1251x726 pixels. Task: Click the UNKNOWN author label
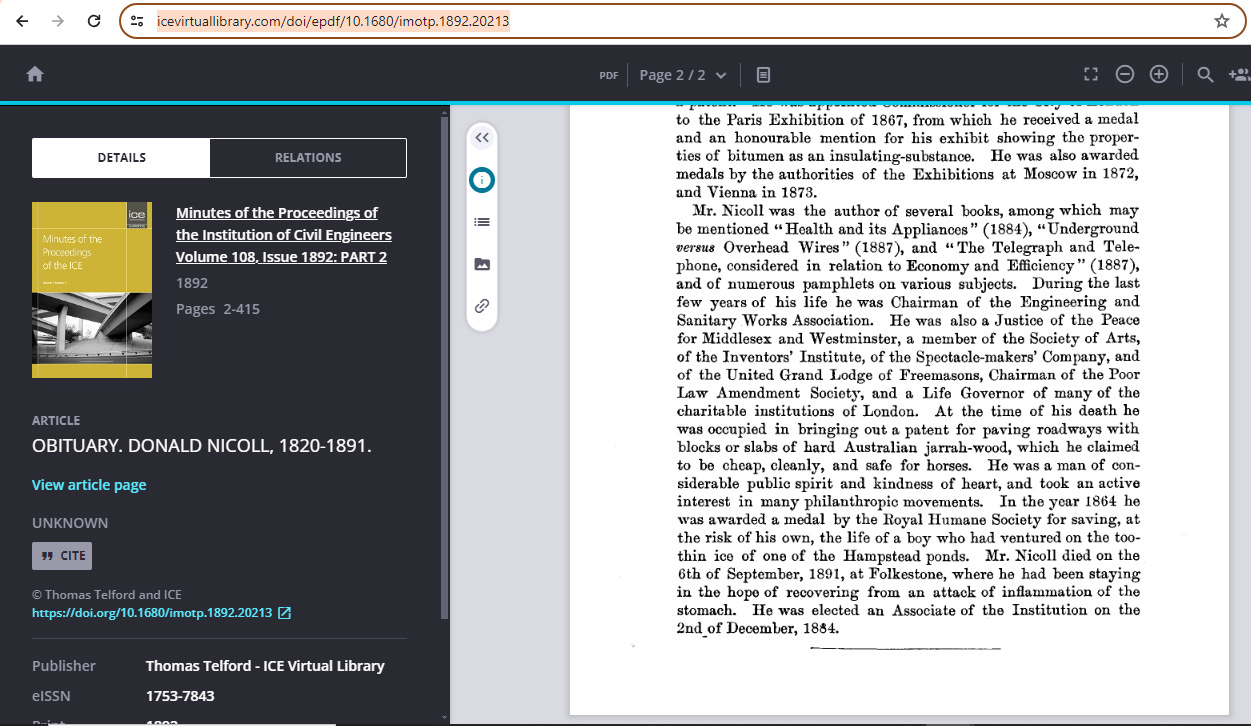coord(70,523)
